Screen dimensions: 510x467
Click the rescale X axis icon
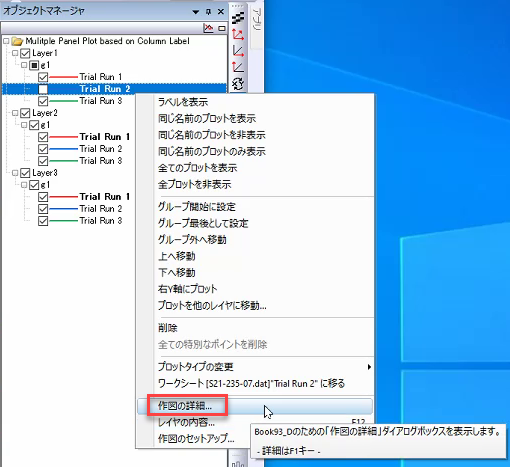coord(238,51)
